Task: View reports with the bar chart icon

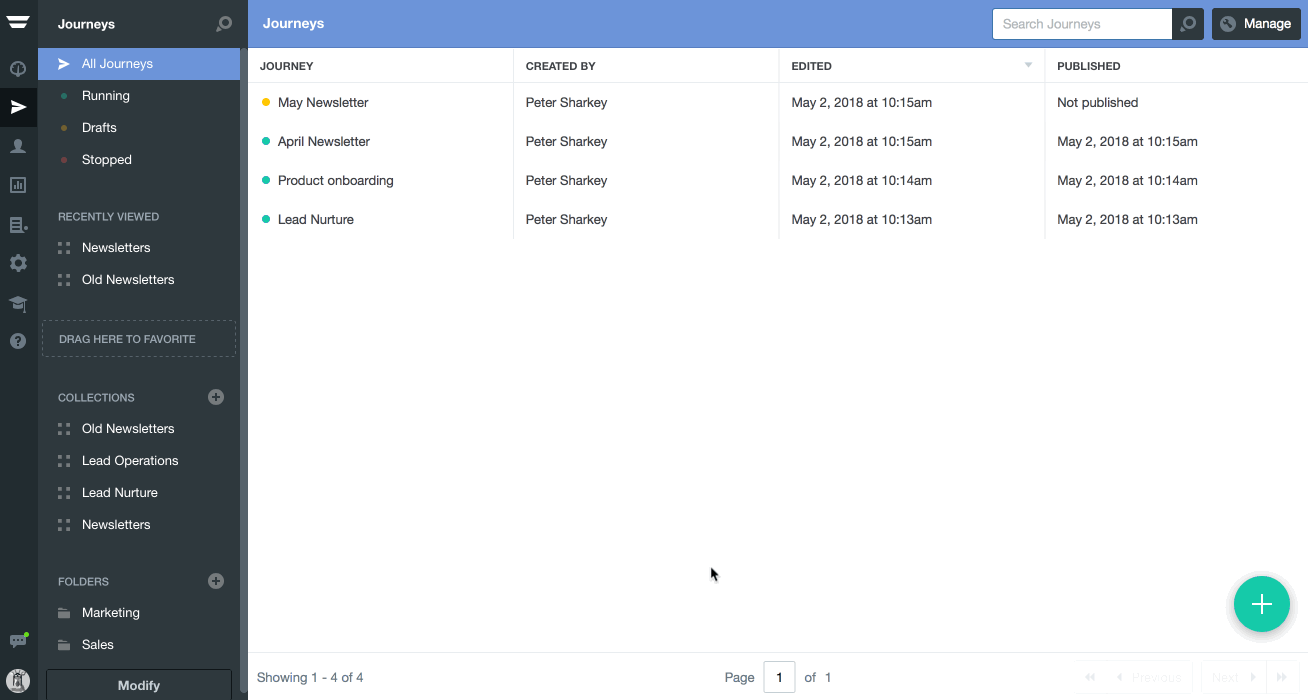Action: (x=18, y=185)
